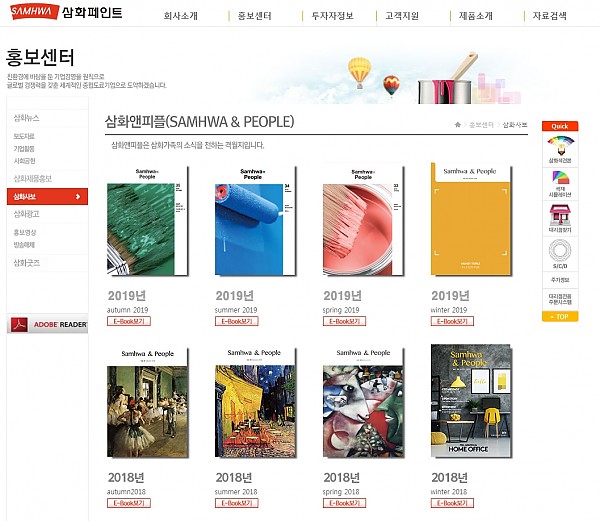Viewport: 600px width, 521px height.
Task: Click the arrow on the selected 삼화사보 sidebar item
Action: 78,197
